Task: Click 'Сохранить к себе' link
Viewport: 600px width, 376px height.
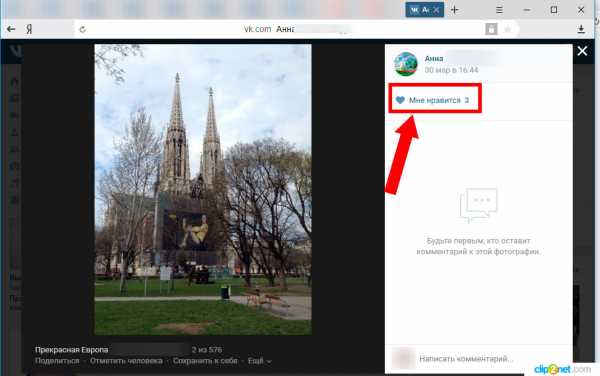Action: pyautogui.click(x=205, y=361)
